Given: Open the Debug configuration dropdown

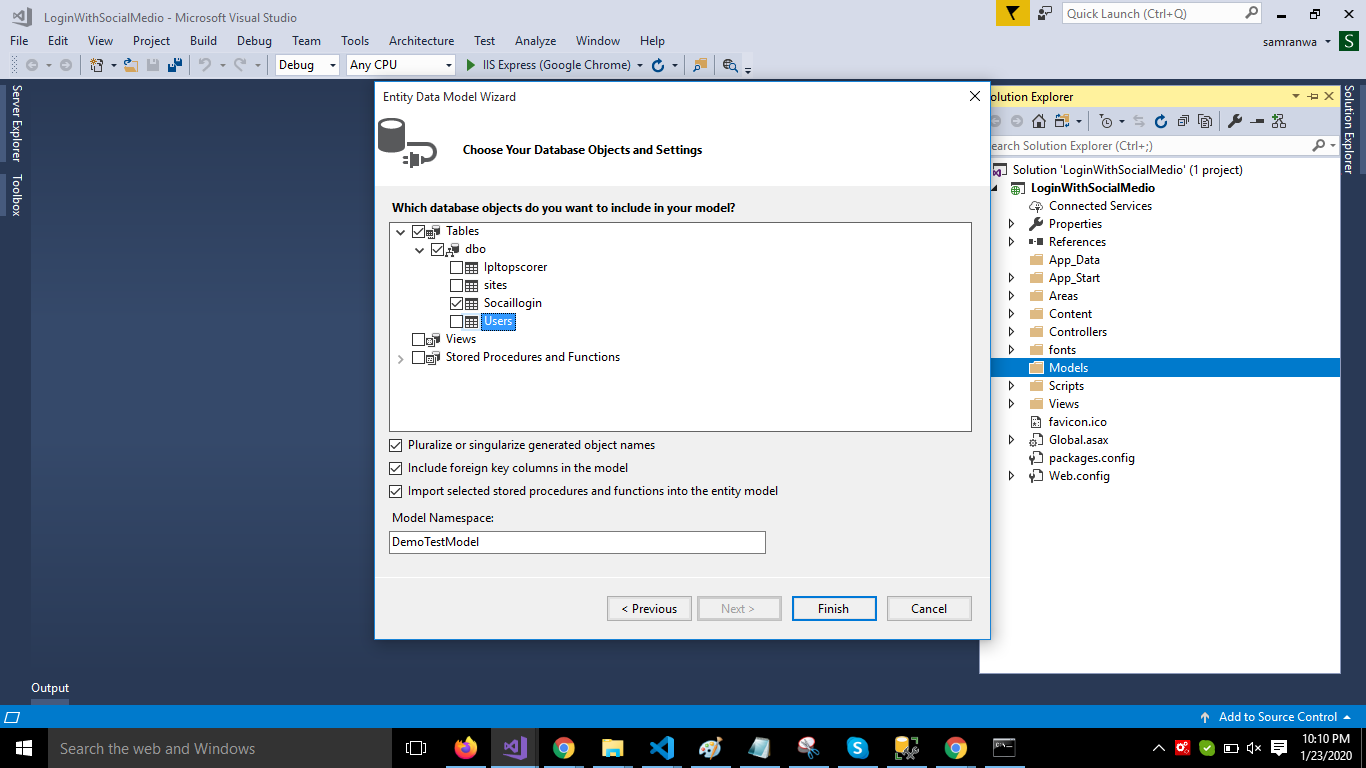Looking at the screenshot, I should (307, 65).
